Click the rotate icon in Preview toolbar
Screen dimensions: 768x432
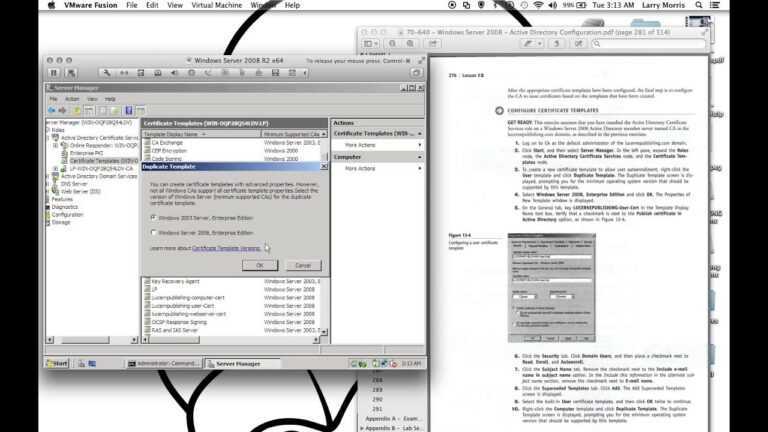coord(556,44)
